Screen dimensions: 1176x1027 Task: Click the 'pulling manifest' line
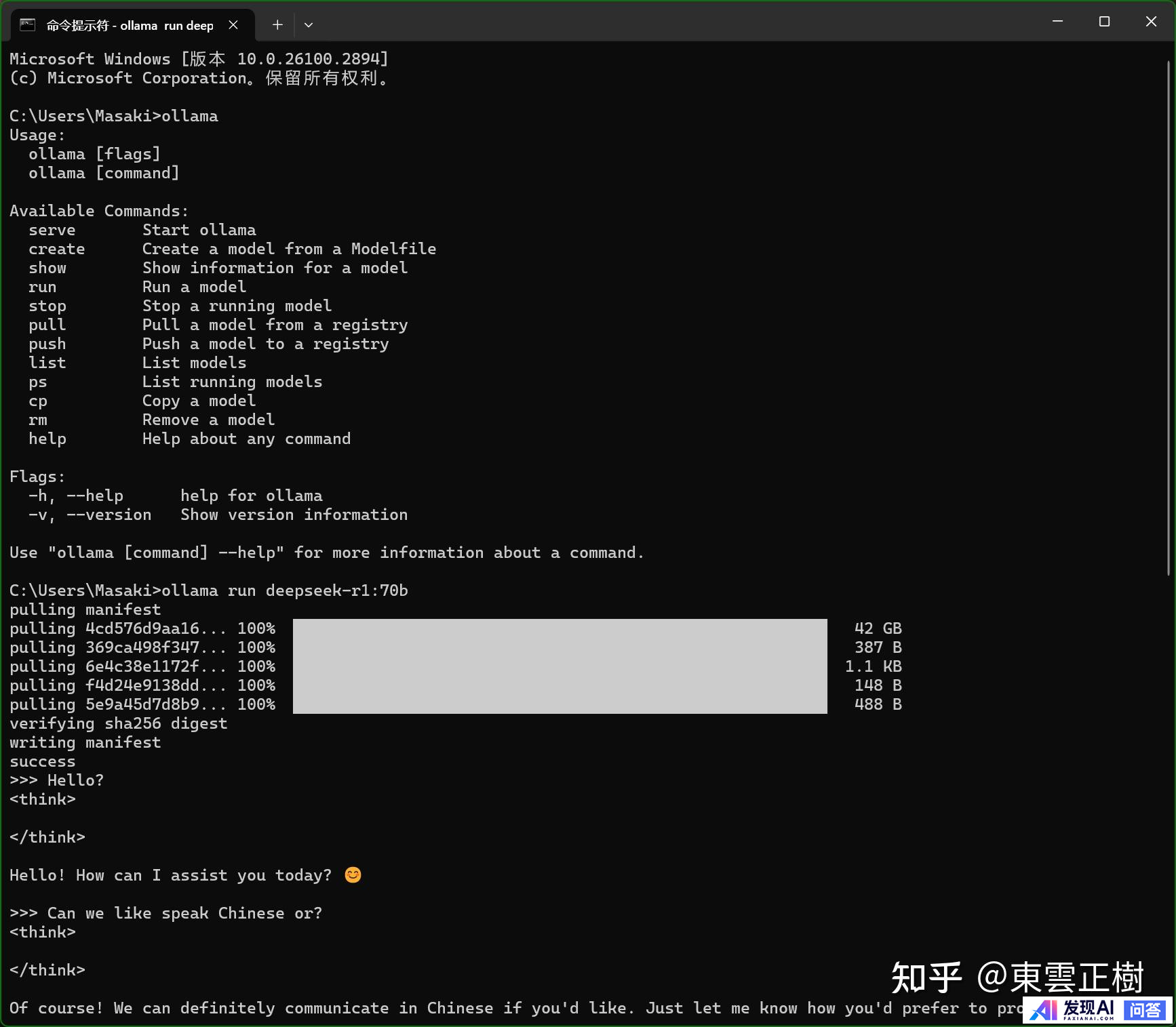point(85,610)
